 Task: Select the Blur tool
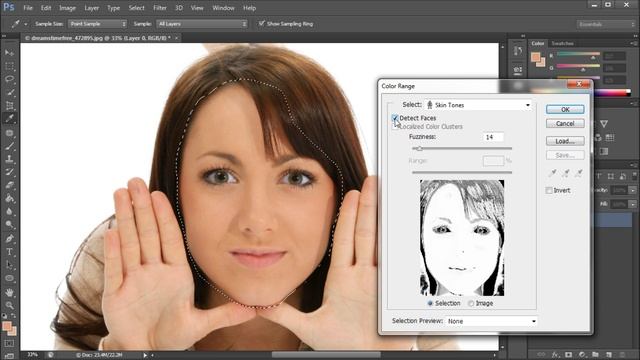[x=9, y=212]
